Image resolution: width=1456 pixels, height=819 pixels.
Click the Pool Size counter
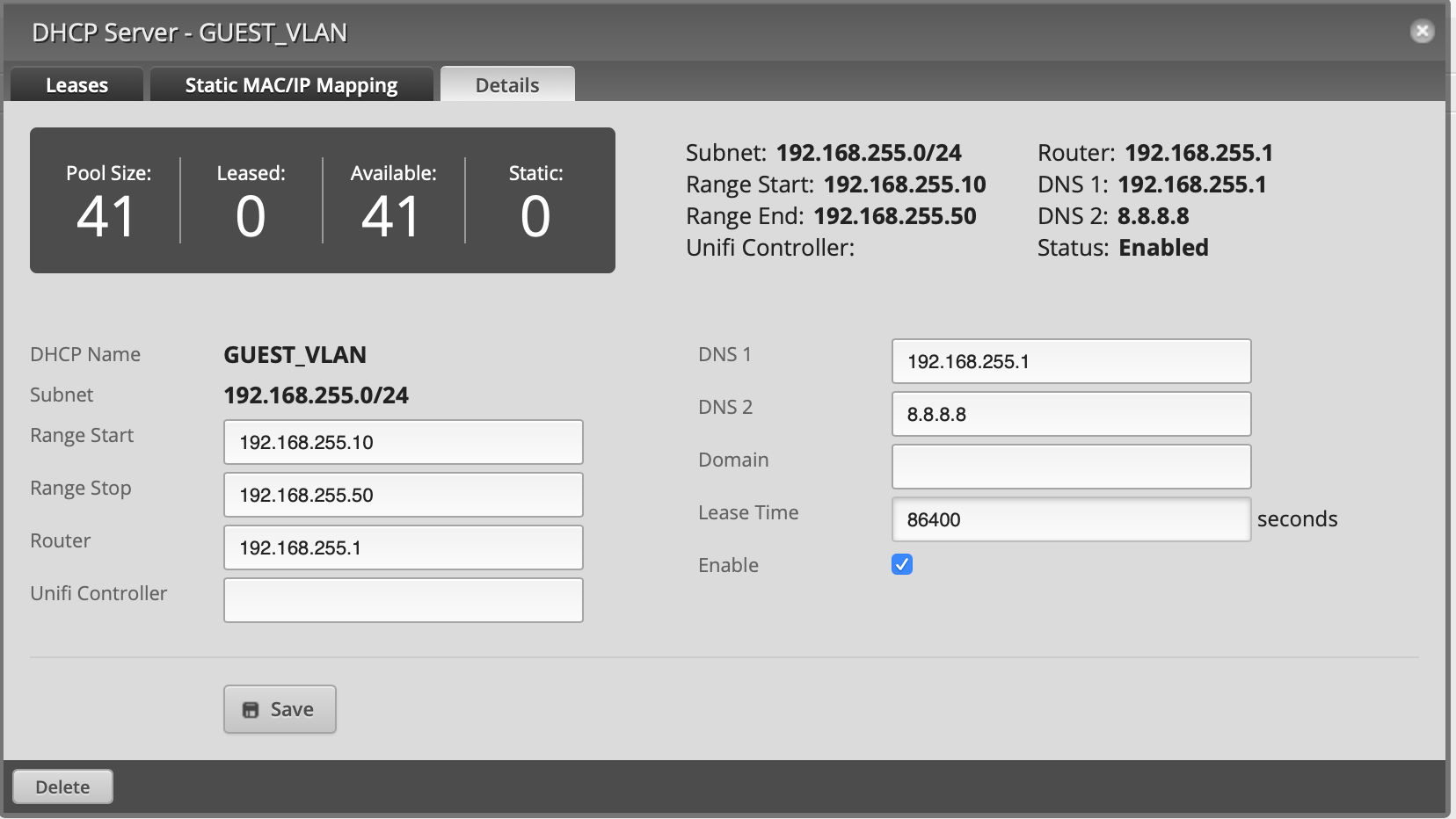(107, 201)
